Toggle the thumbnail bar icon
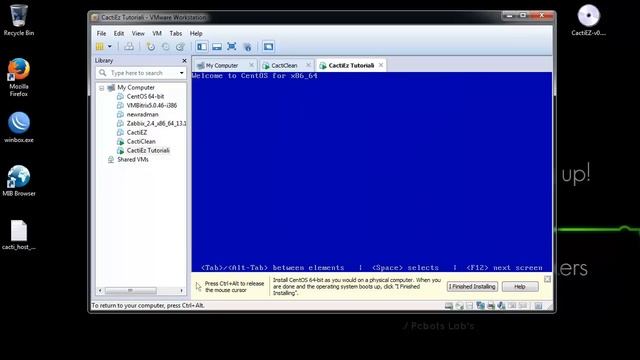Viewport: 640px width, 360px height. tap(217, 47)
